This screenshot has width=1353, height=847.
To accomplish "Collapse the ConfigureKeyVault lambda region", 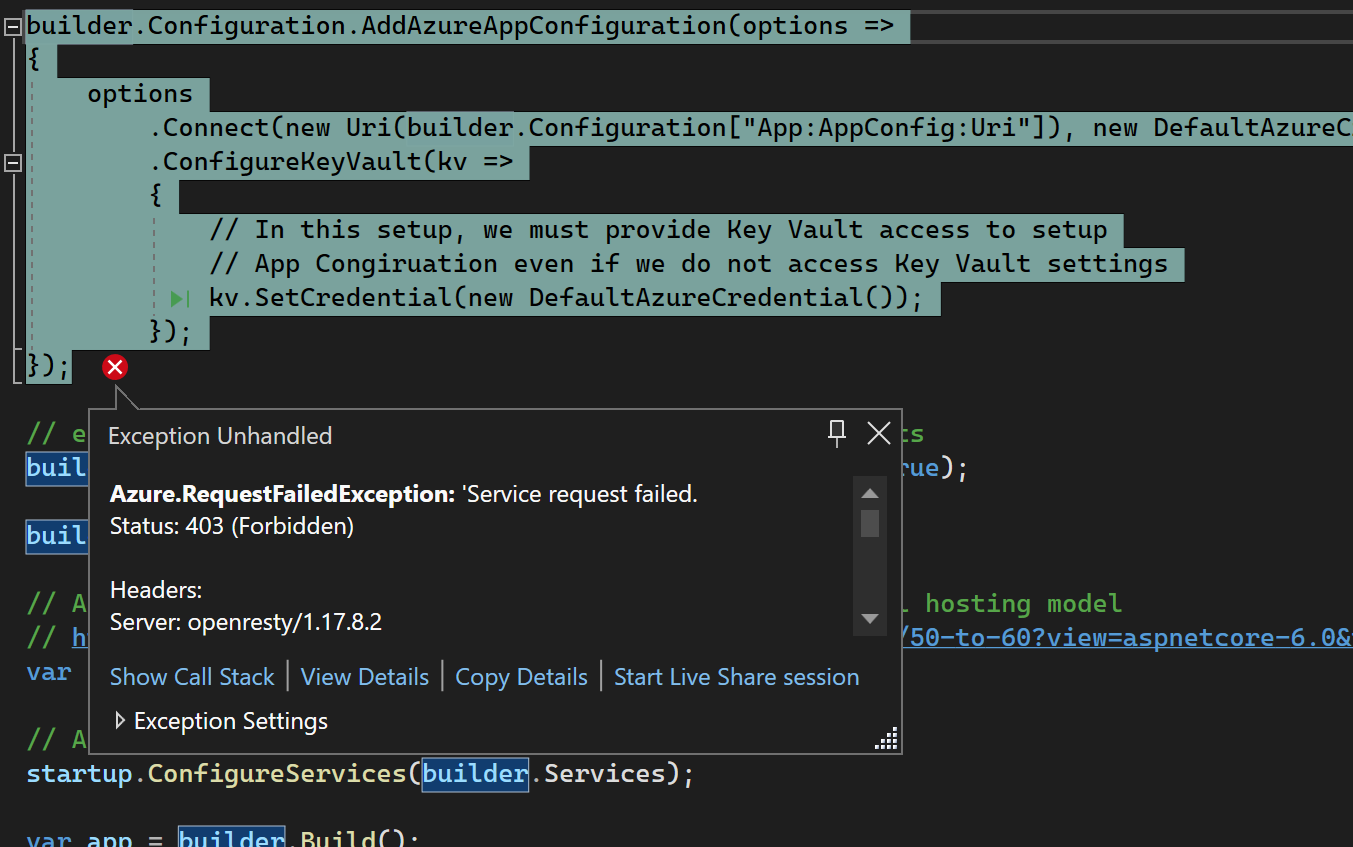I will pyautogui.click(x=13, y=161).
